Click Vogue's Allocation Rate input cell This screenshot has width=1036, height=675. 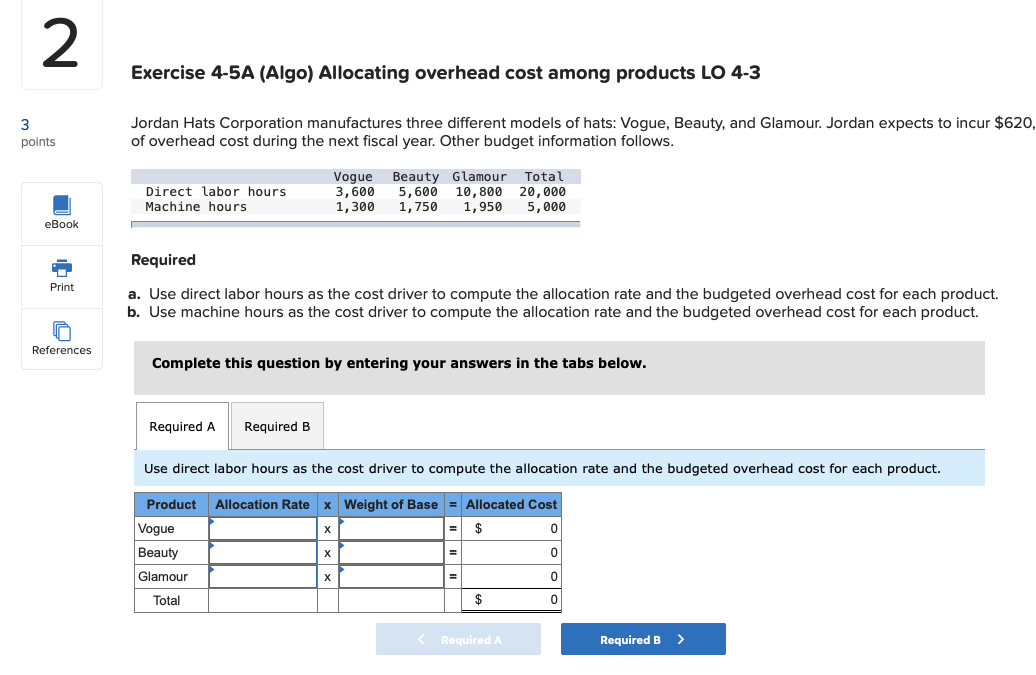pyautogui.click(x=261, y=528)
